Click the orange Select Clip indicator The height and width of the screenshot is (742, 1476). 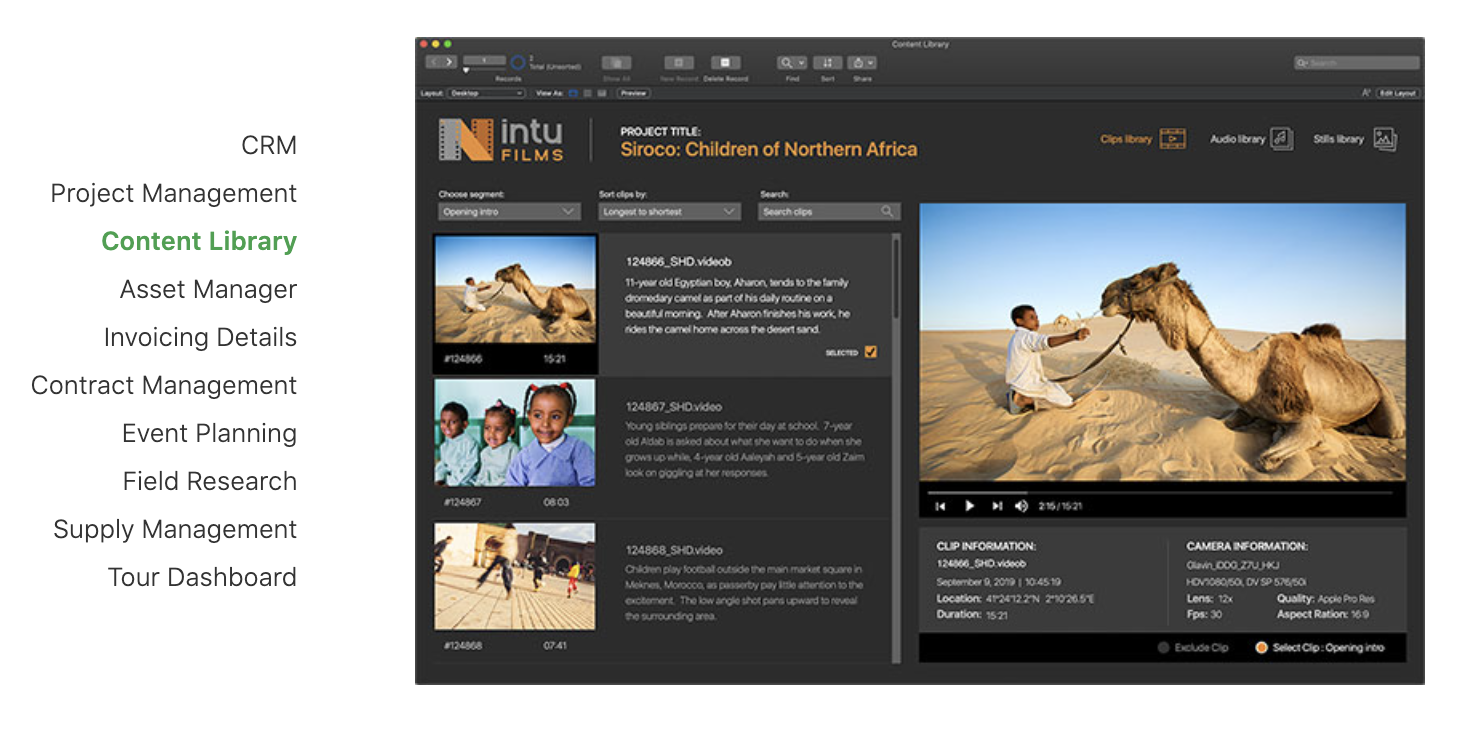click(1262, 648)
